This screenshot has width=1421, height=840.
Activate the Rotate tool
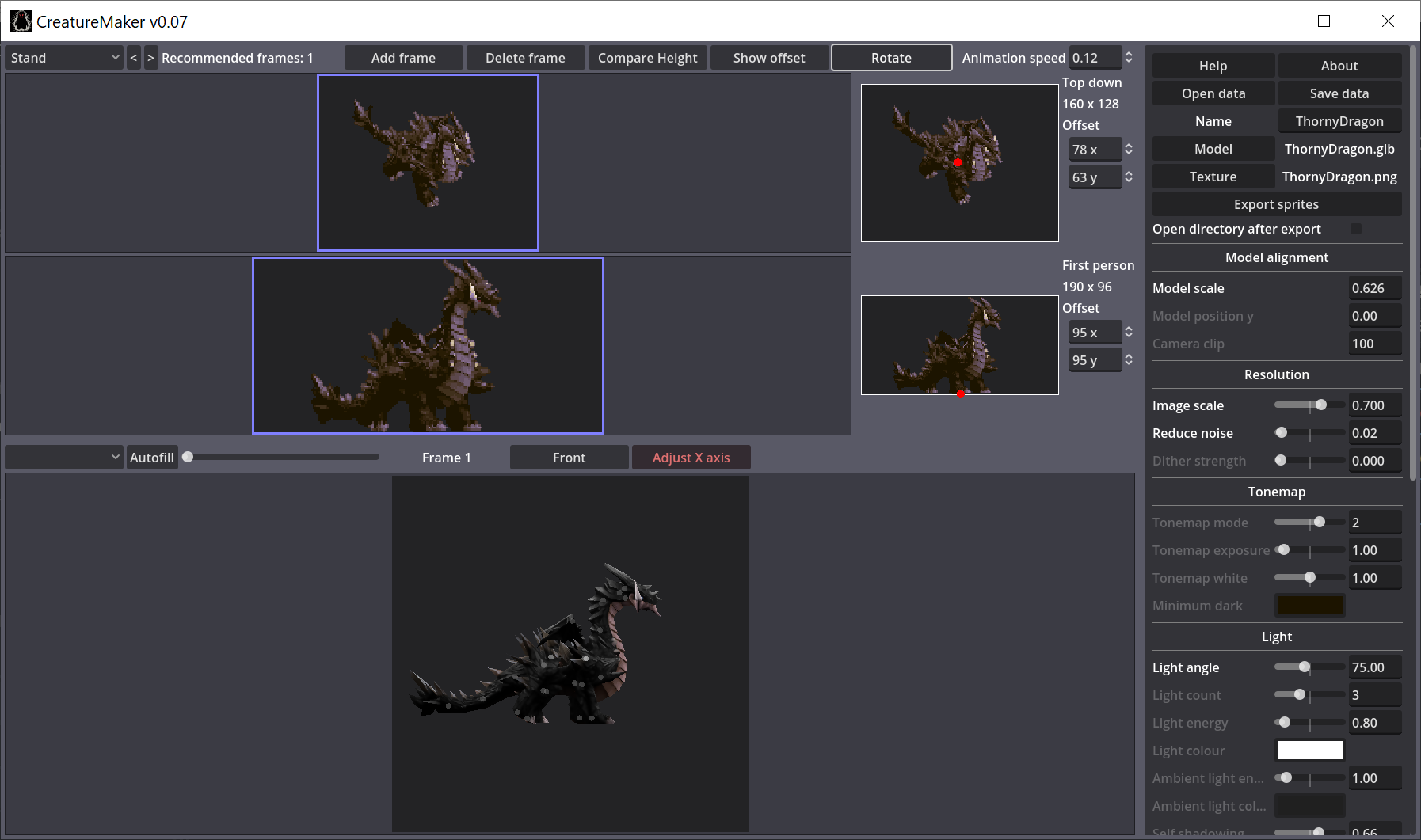(x=890, y=57)
